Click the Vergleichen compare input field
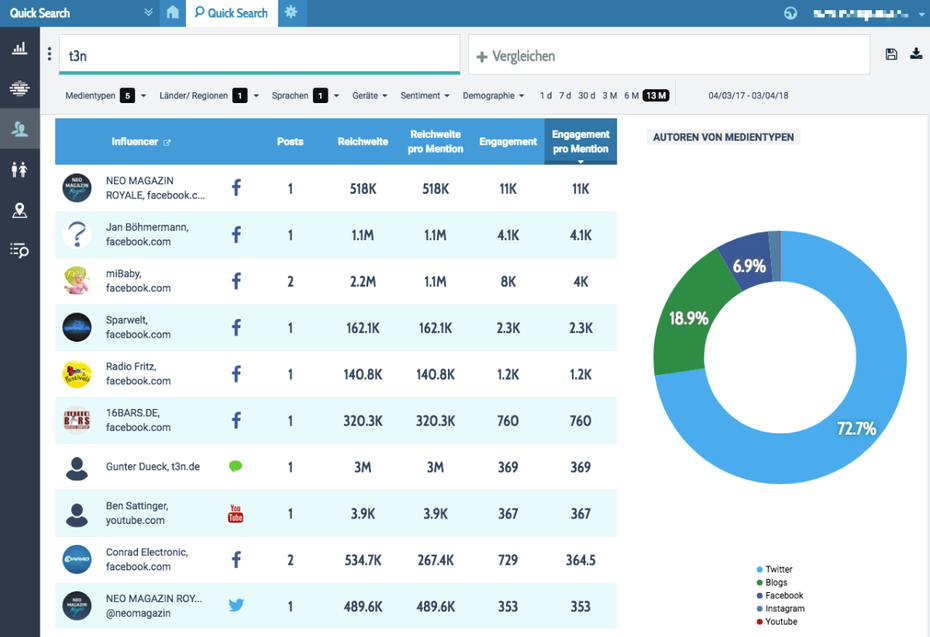 (x=669, y=55)
